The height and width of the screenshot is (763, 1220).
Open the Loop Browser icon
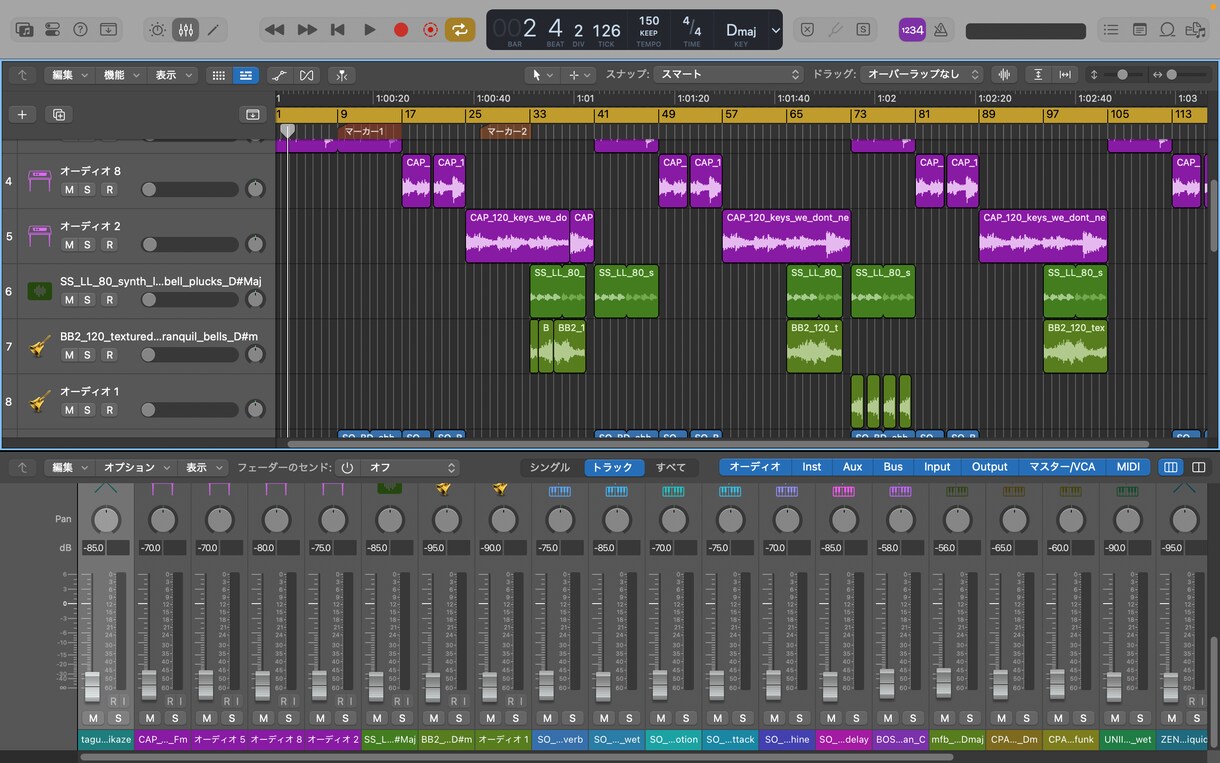[x=1167, y=30]
